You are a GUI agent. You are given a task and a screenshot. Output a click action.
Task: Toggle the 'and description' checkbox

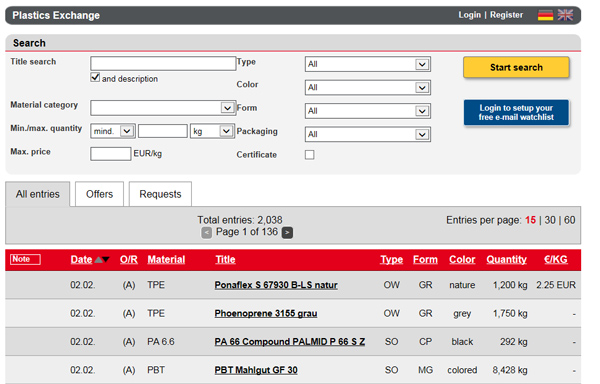[95, 77]
